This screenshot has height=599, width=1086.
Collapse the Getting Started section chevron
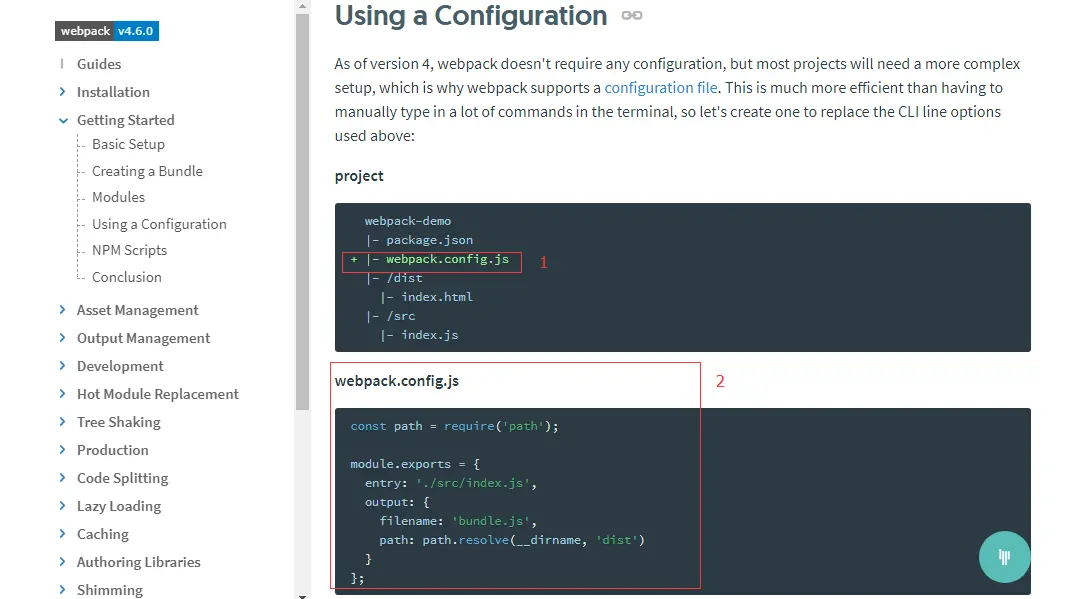63,120
